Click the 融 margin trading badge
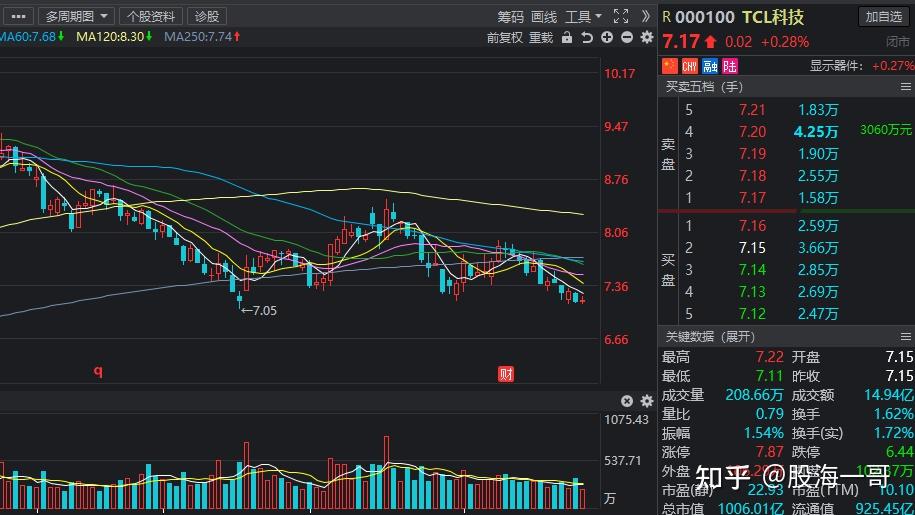This screenshot has height=515, width=915. (710, 66)
